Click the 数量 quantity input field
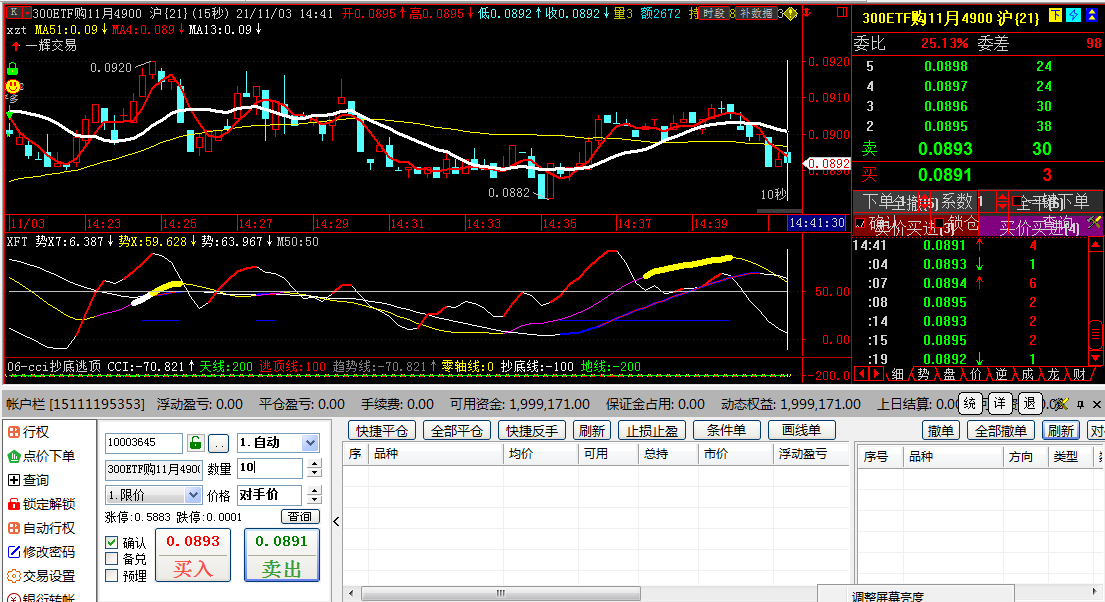The height and width of the screenshot is (602, 1105). point(270,467)
